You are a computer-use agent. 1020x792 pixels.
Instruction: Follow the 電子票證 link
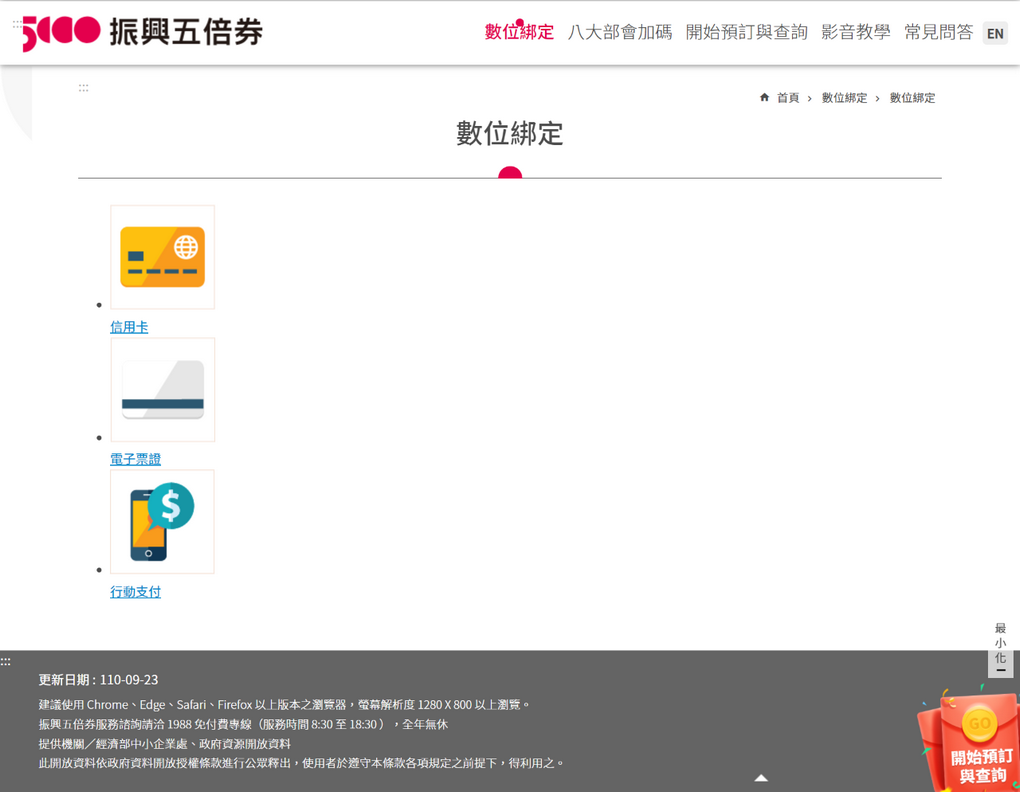point(135,459)
